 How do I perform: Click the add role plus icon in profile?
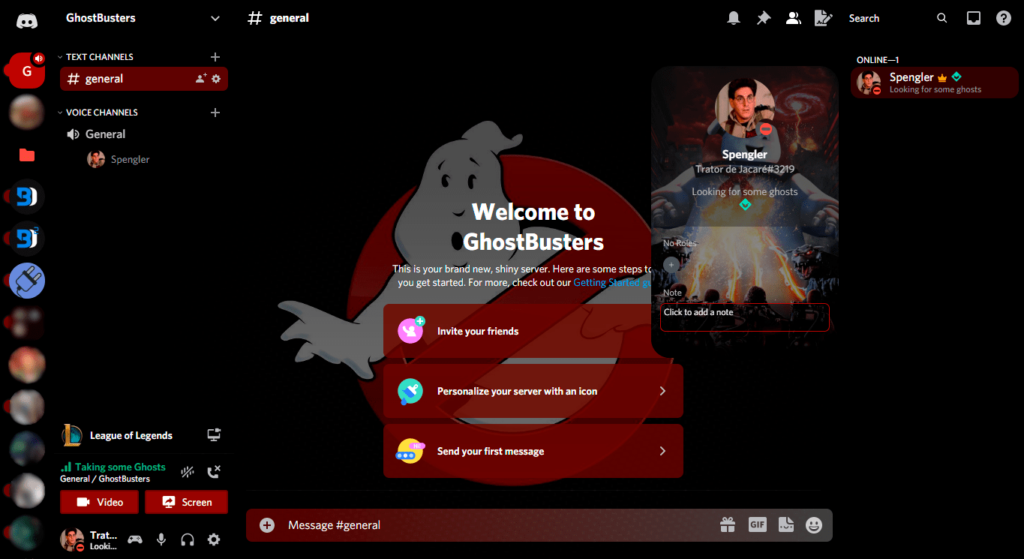click(671, 264)
